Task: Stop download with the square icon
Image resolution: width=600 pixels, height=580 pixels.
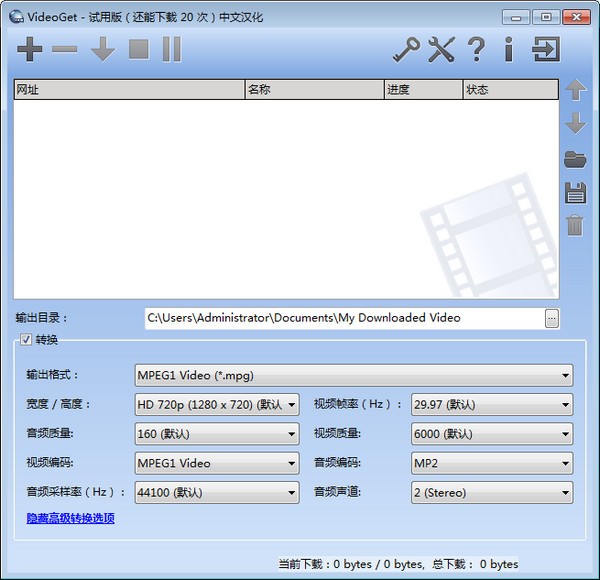Action: pos(139,49)
